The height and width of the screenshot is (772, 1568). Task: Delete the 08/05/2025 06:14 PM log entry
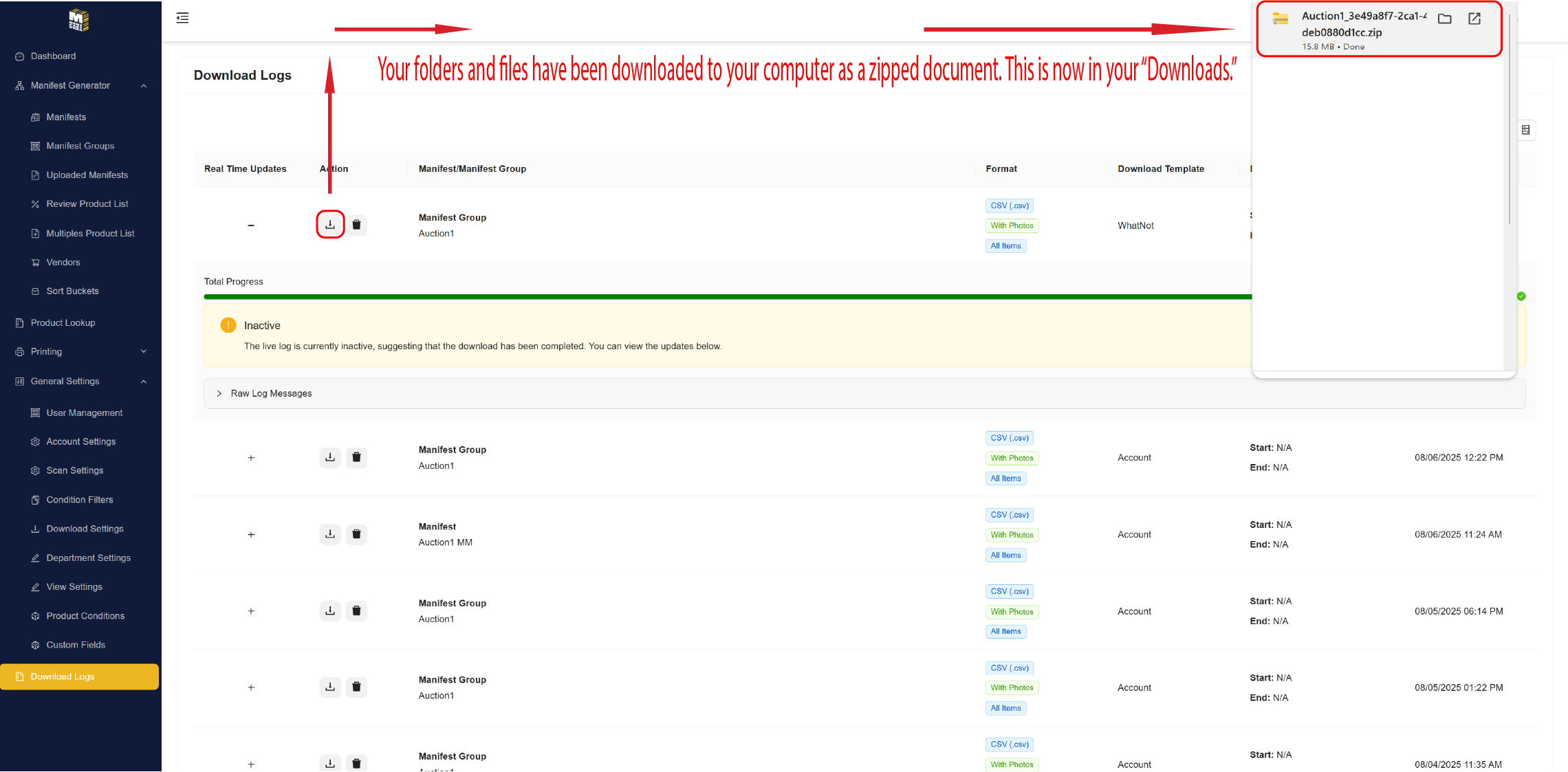356,610
